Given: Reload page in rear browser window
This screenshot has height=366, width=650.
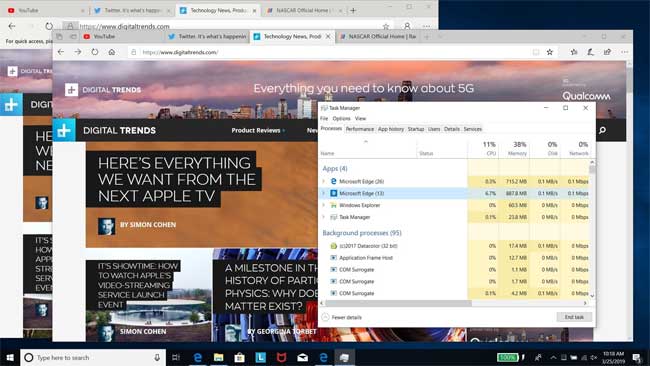Looking at the screenshot, I should pyautogui.click(x=49, y=26).
